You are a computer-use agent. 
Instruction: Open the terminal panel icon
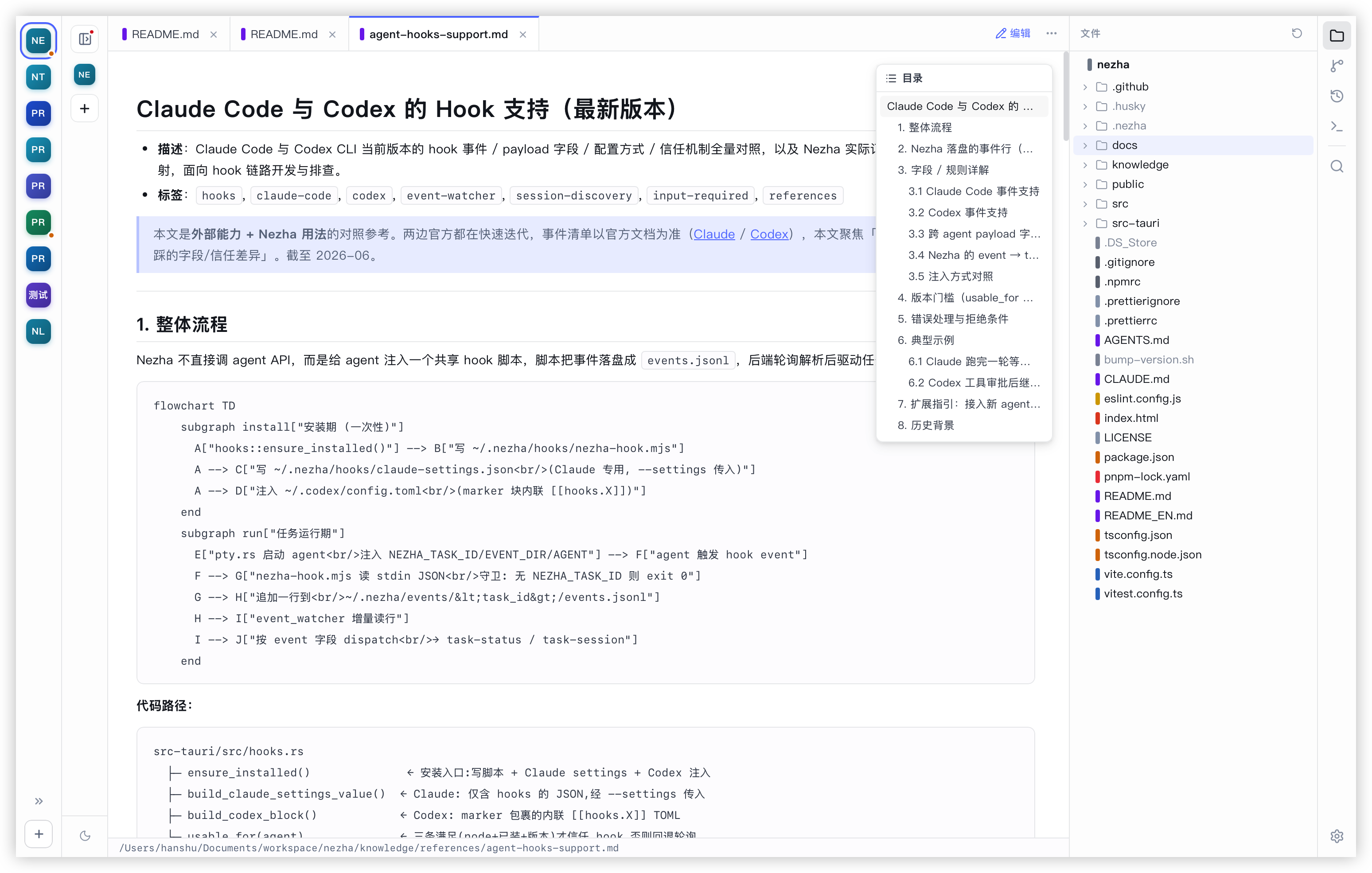point(1337,126)
